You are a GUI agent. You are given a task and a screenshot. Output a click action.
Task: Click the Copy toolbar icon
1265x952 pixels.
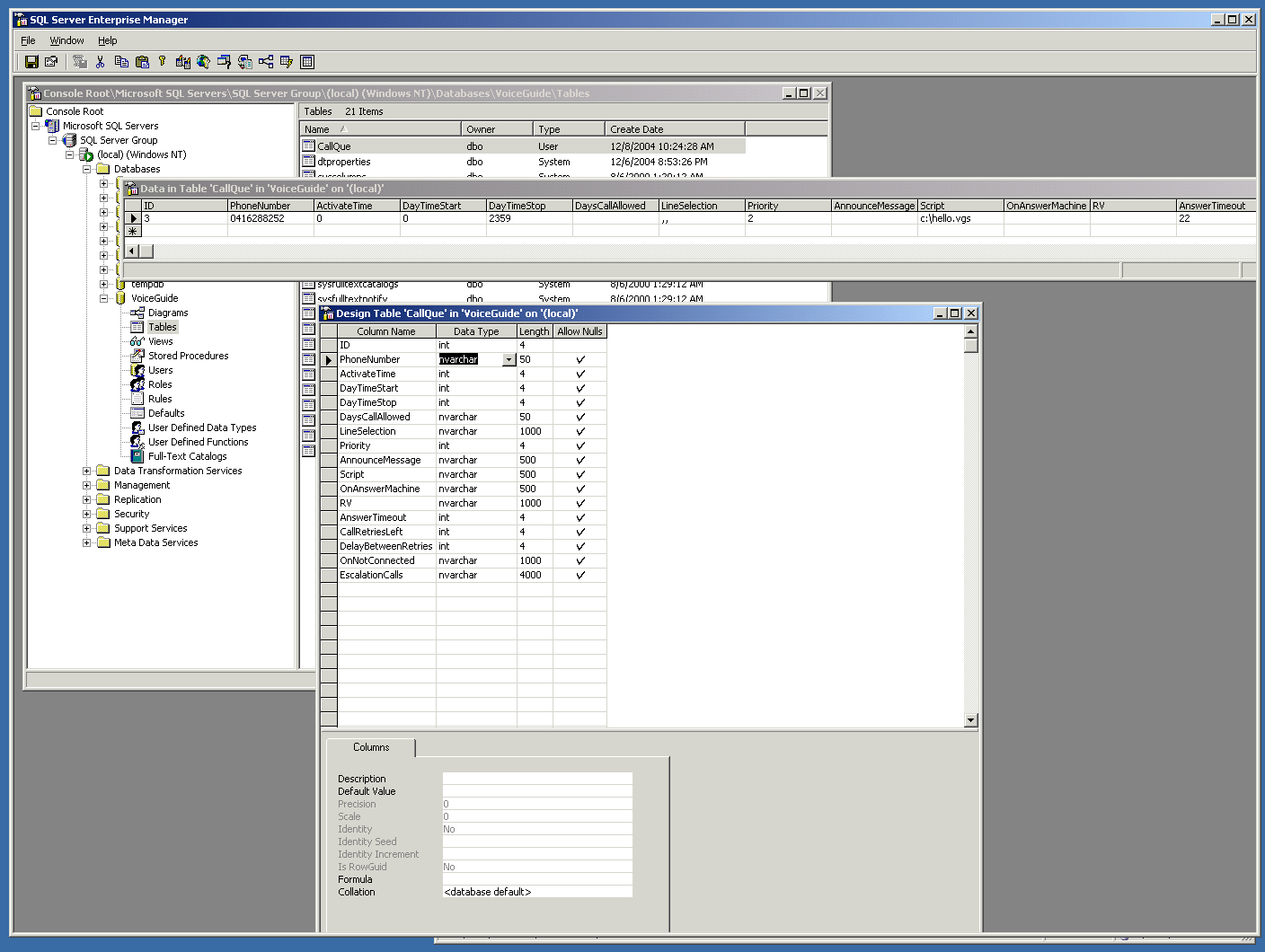pos(121,62)
